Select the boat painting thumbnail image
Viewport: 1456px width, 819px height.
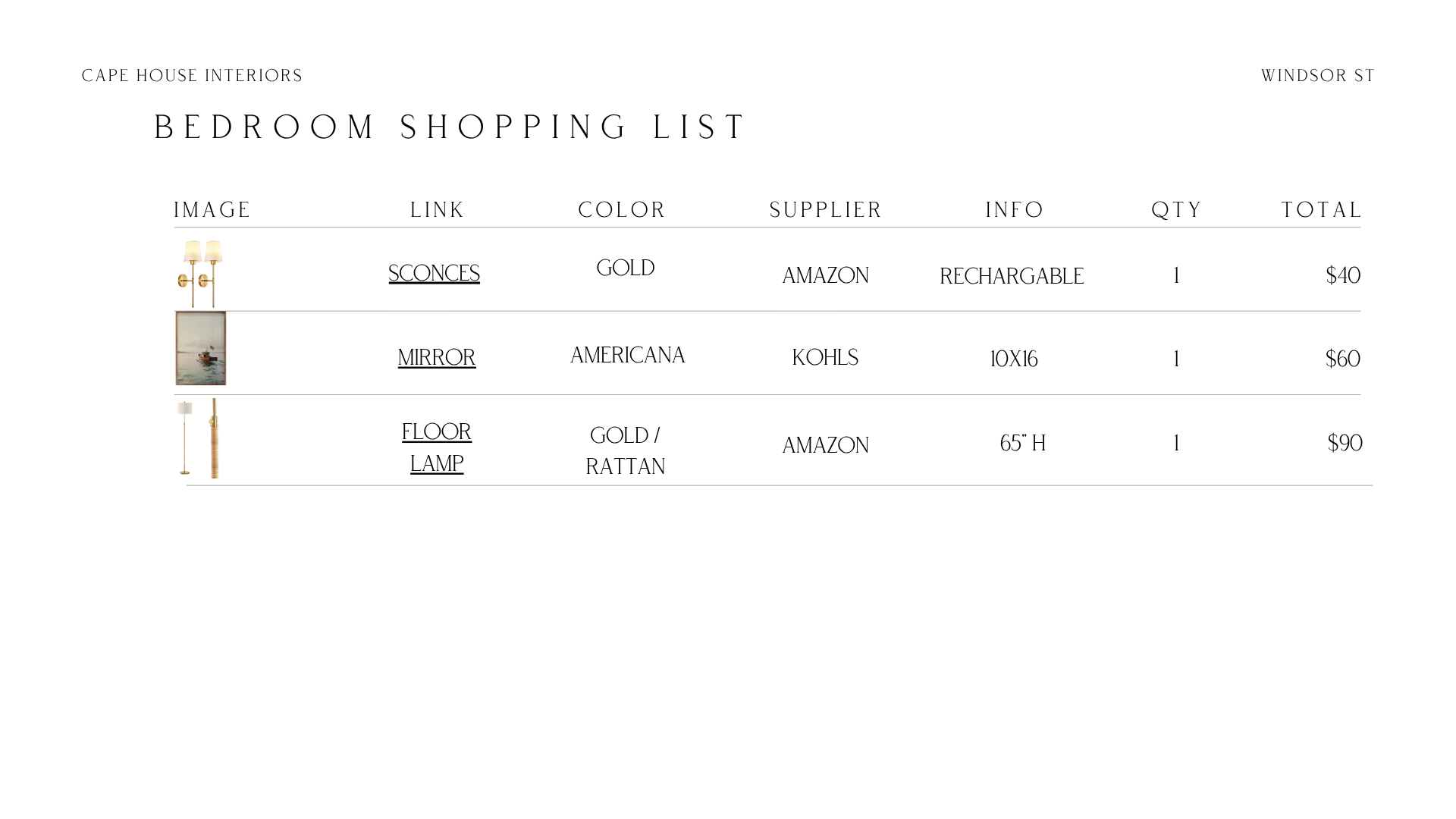click(200, 348)
